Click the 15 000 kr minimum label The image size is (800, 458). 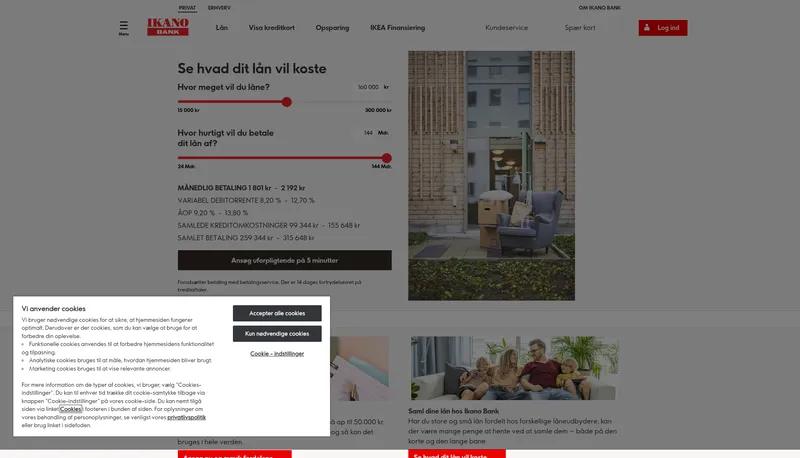(189, 110)
